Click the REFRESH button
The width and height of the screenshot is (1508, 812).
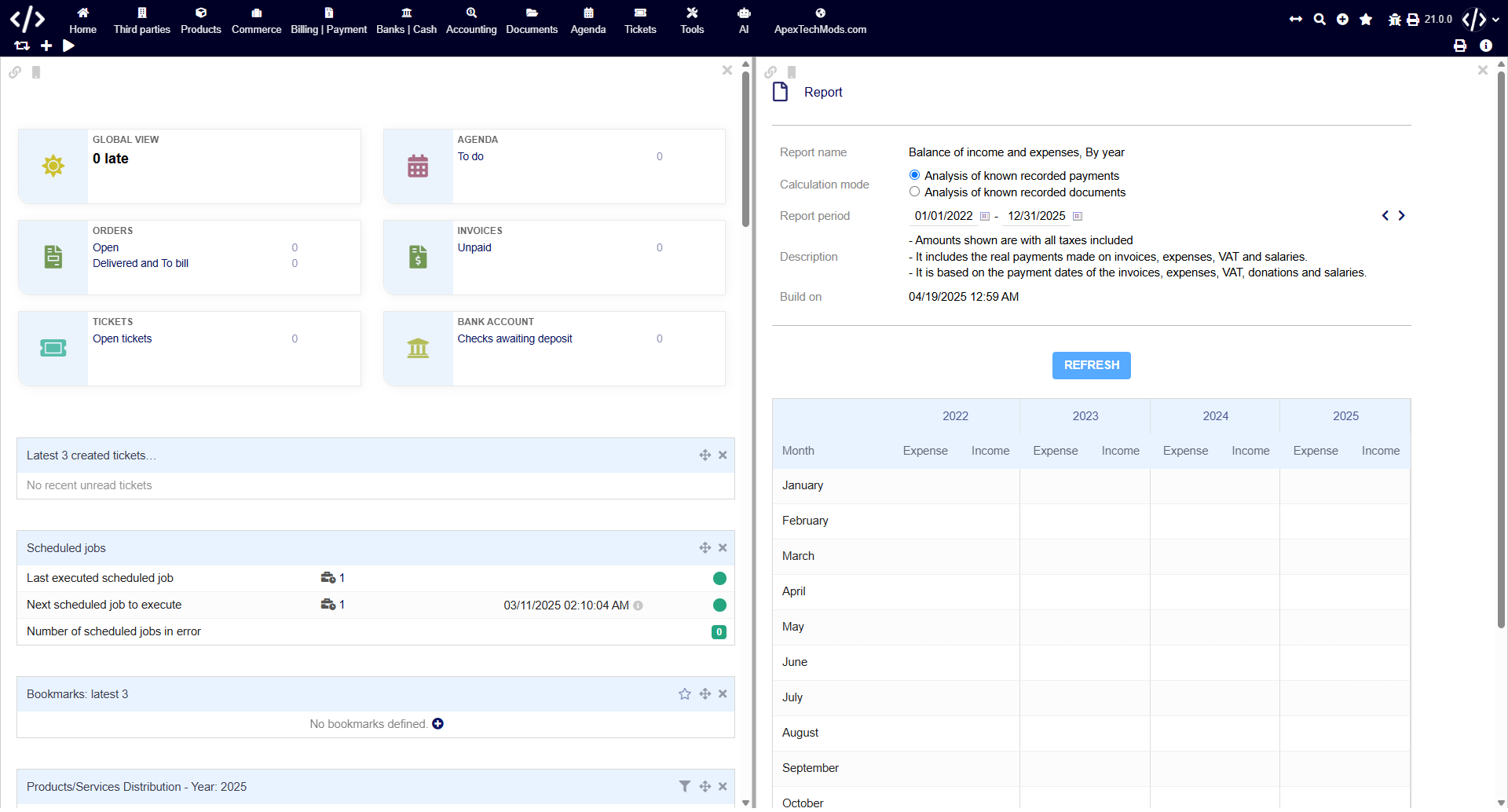pyautogui.click(x=1091, y=365)
